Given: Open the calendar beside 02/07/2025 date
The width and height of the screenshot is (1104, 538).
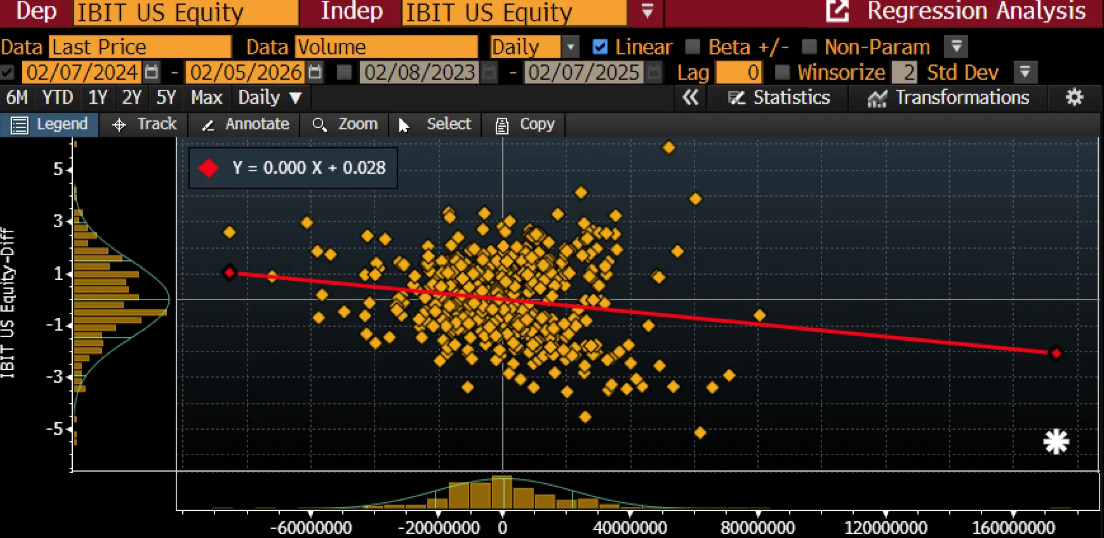Looking at the screenshot, I should coord(653,72).
